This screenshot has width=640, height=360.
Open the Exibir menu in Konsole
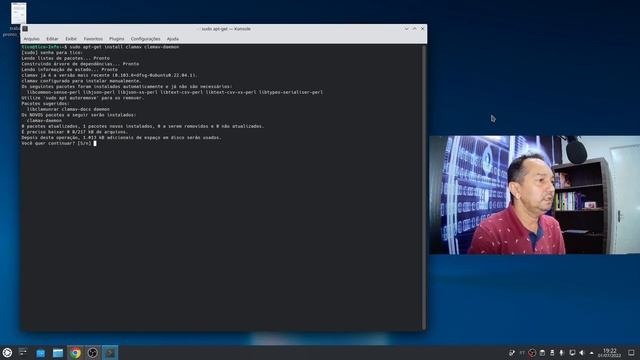pyautogui.click(x=71, y=39)
